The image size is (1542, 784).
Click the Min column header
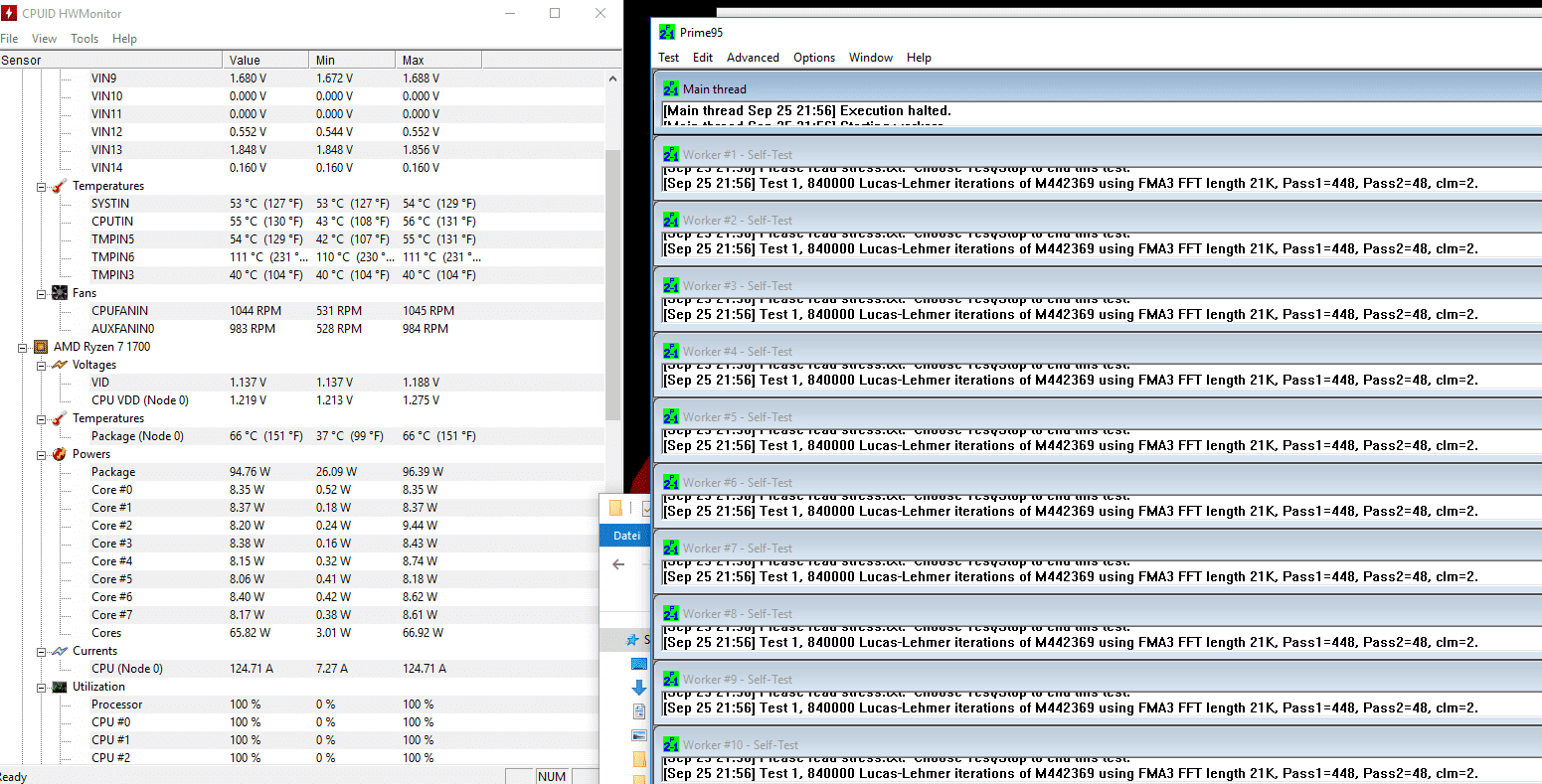tap(352, 60)
